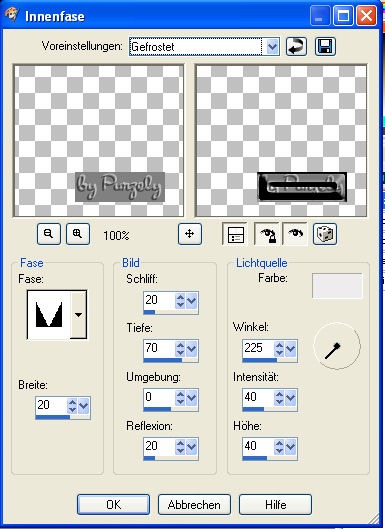Click the Paint Shop Pro icon in title bar

pos(12,15)
